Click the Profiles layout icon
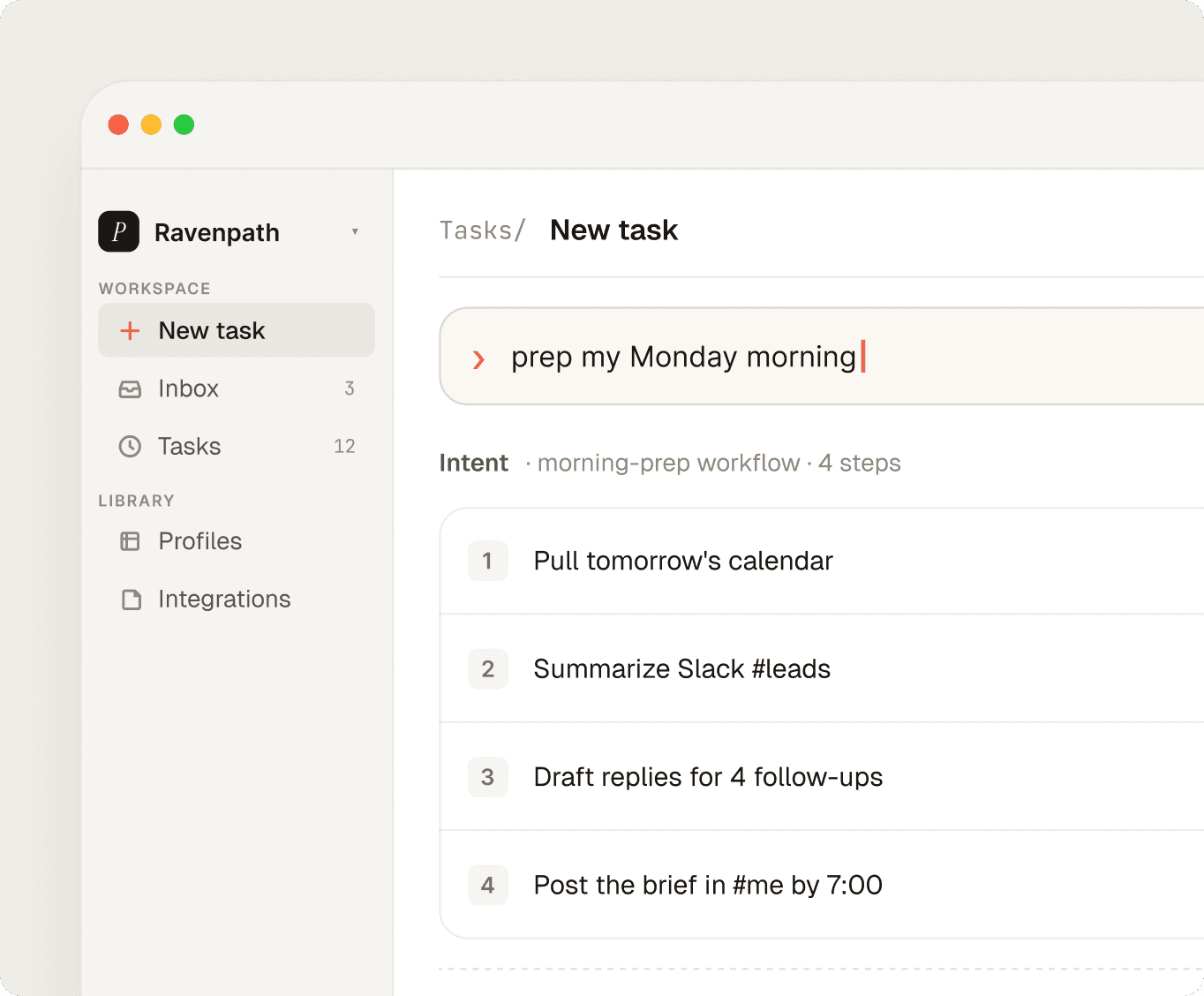 (x=130, y=541)
